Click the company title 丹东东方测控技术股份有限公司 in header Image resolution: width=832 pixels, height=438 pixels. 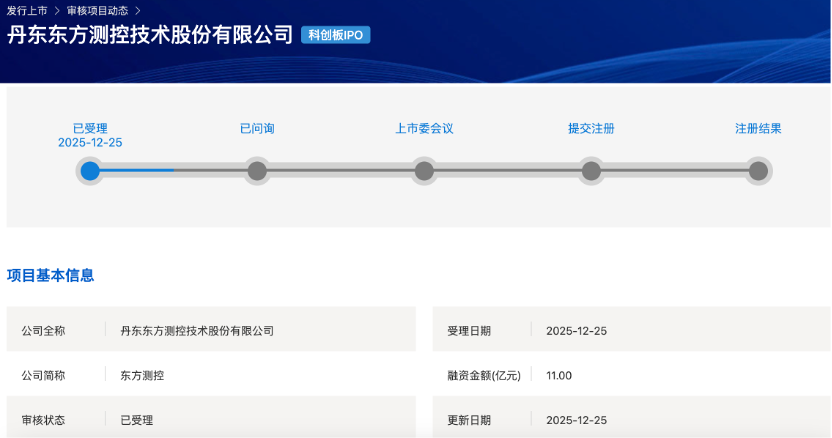pos(150,36)
